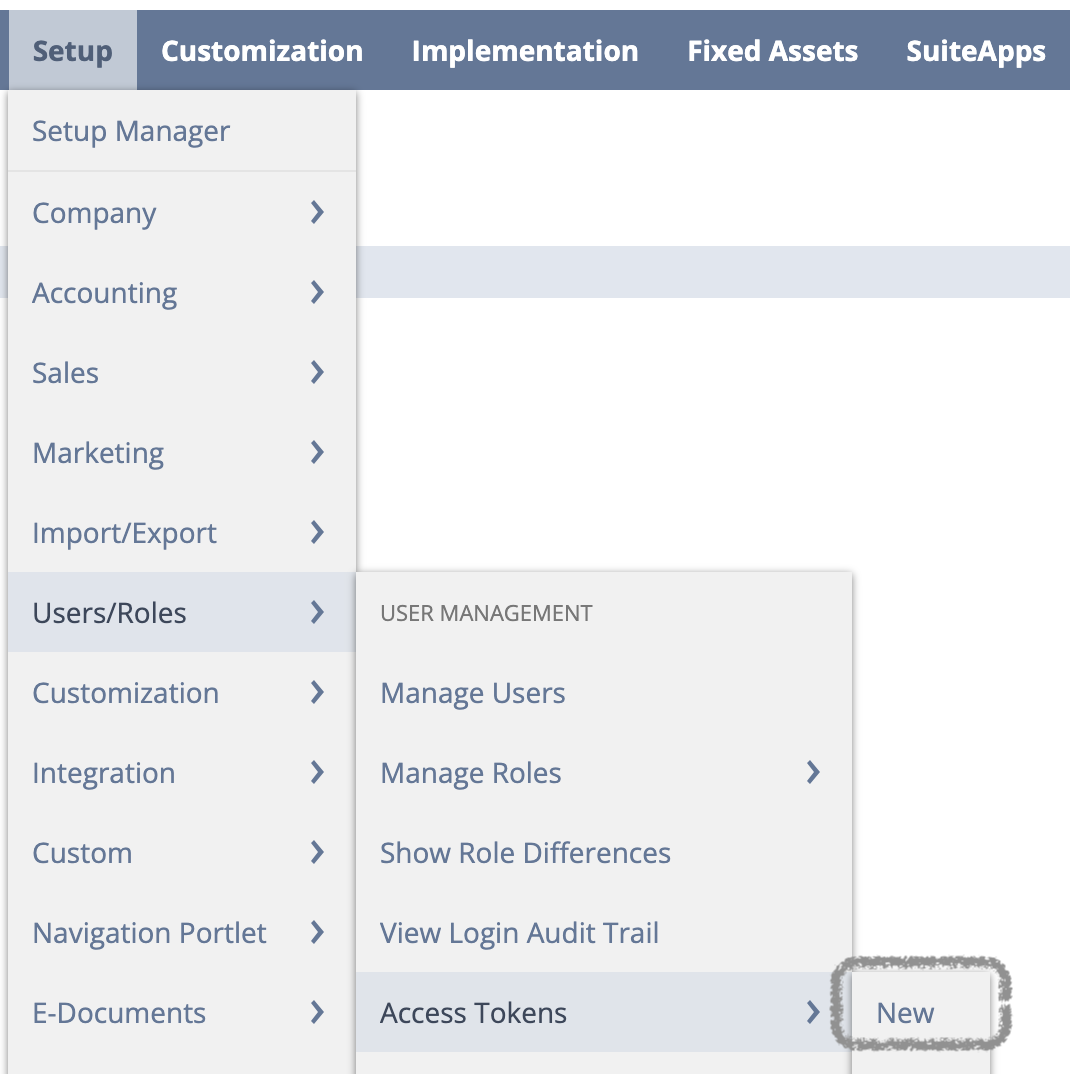Click Manage Users link

click(473, 693)
